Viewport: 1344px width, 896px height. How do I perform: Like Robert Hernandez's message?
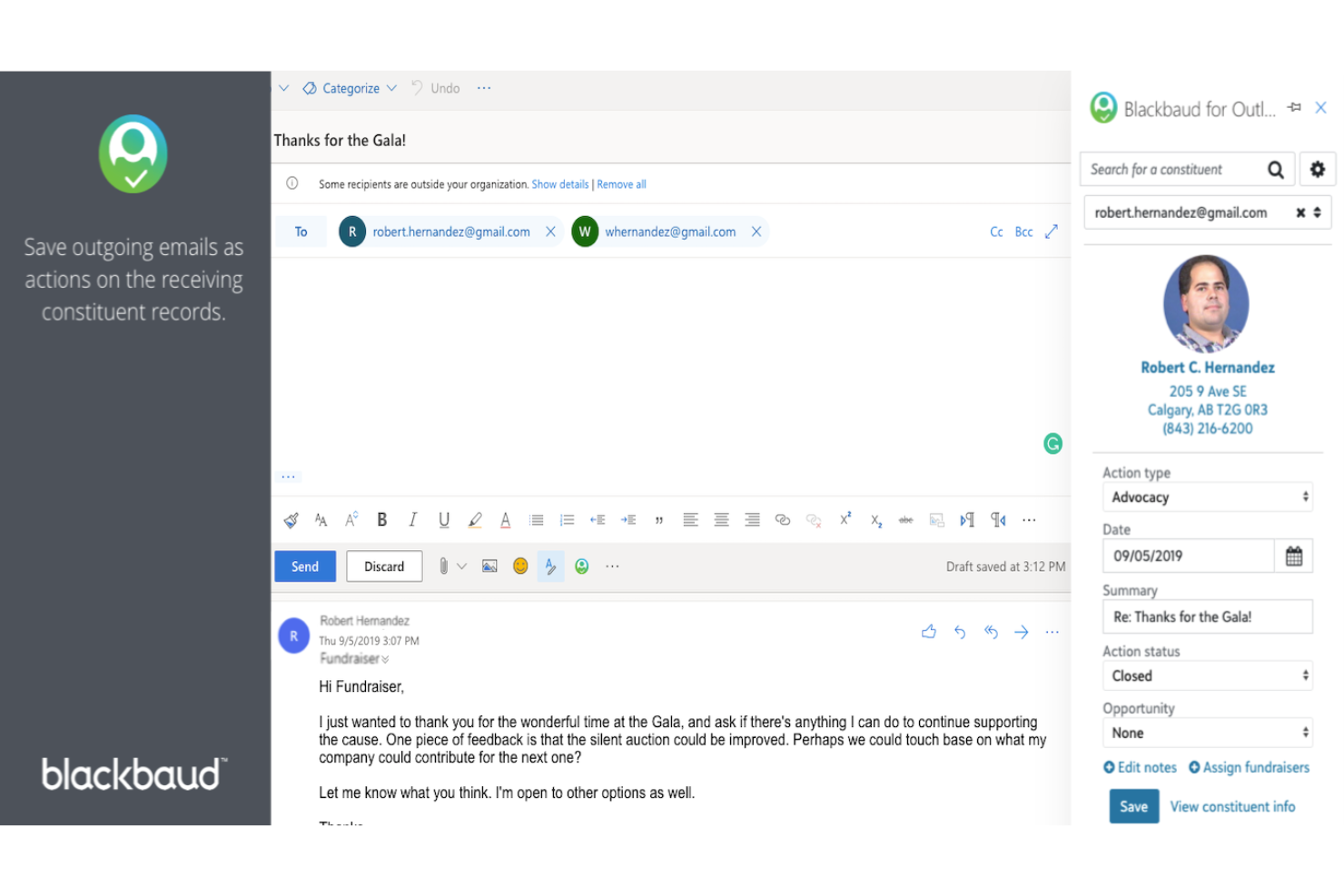point(929,632)
